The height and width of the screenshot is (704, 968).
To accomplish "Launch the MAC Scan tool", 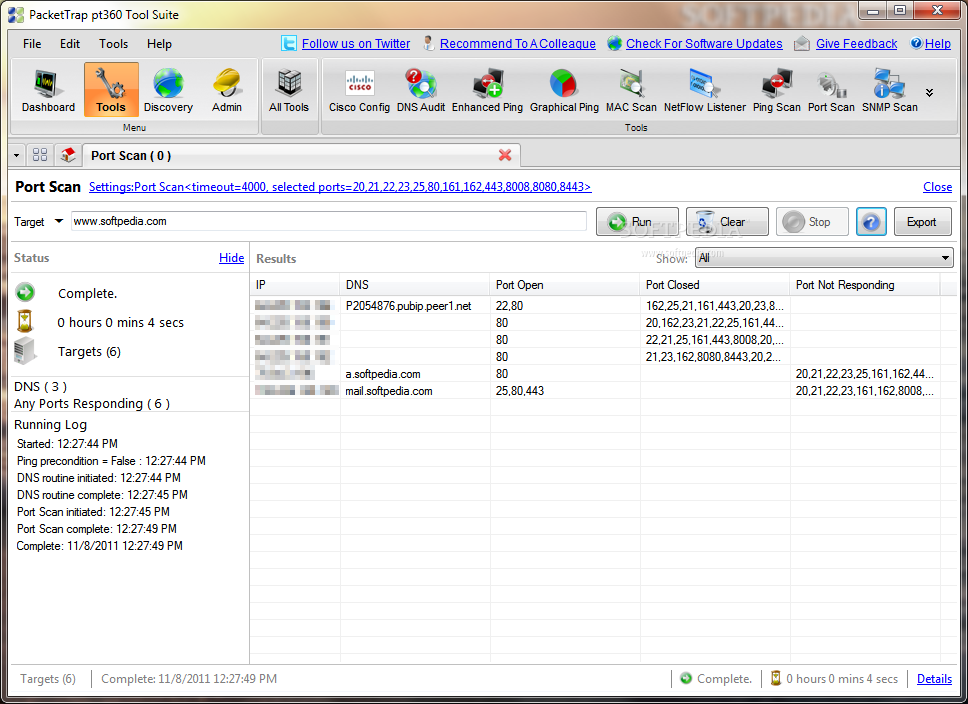I will (631, 90).
